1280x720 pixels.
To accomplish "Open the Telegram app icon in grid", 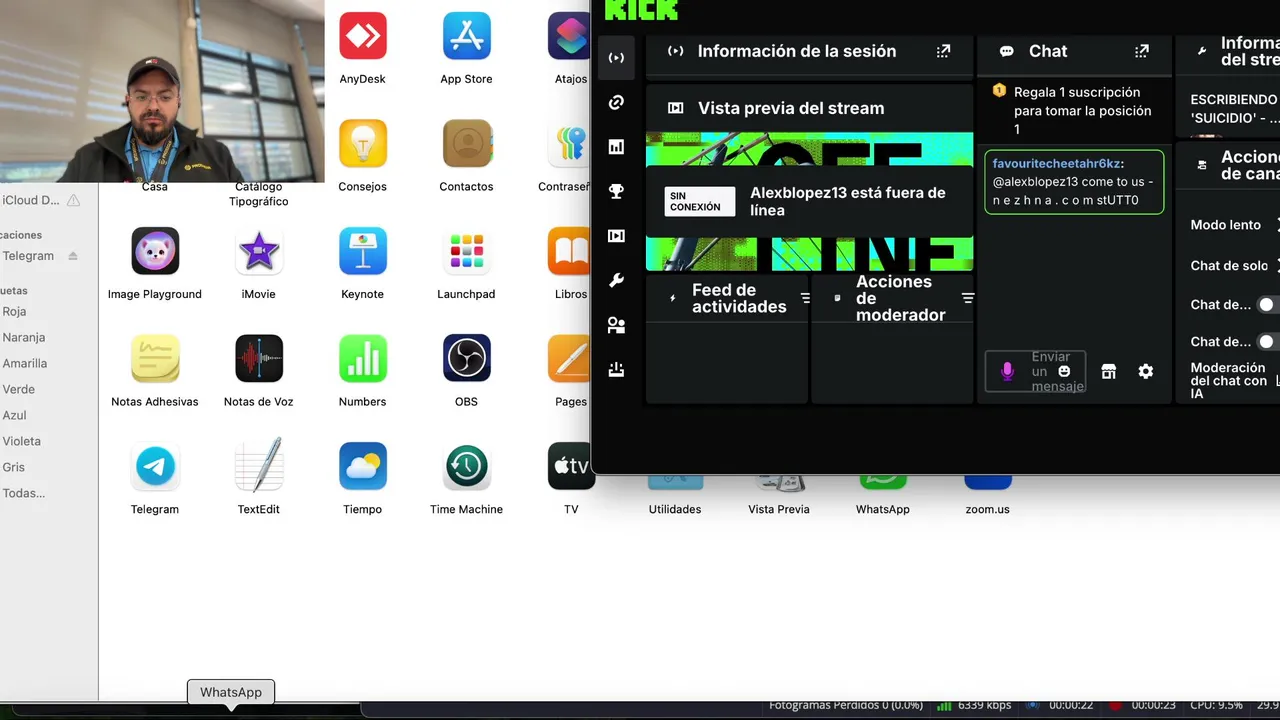I will coord(155,466).
